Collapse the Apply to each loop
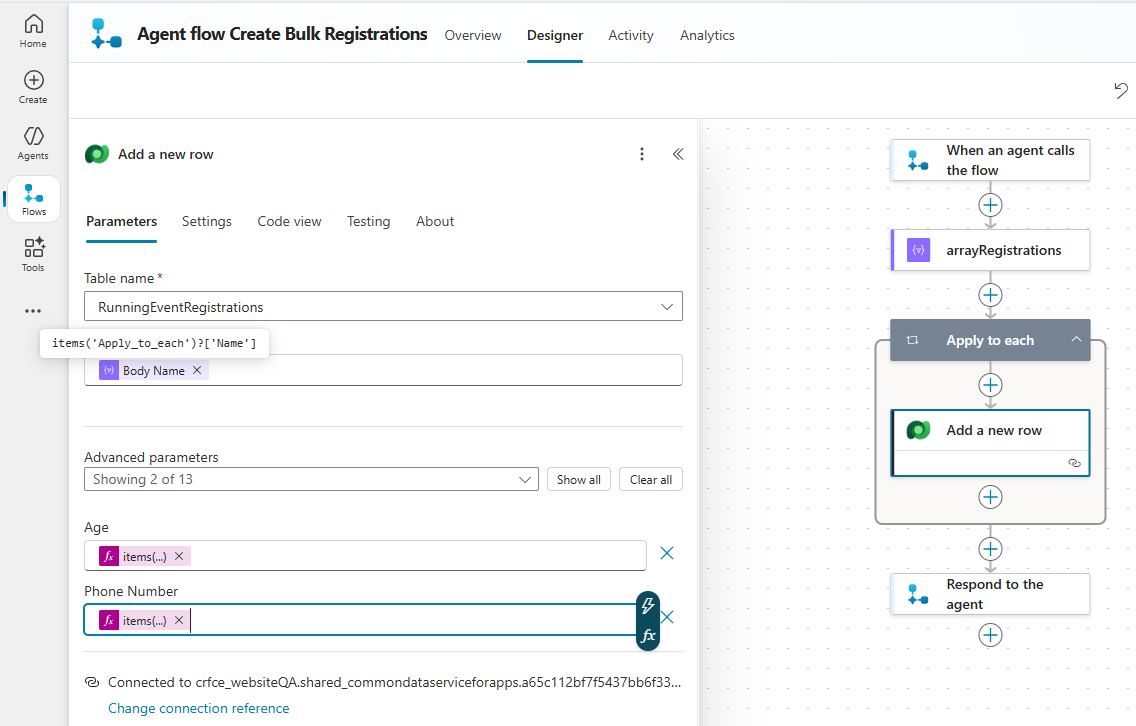The width and height of the screenshot is (1136, 726). [1076, 340]
